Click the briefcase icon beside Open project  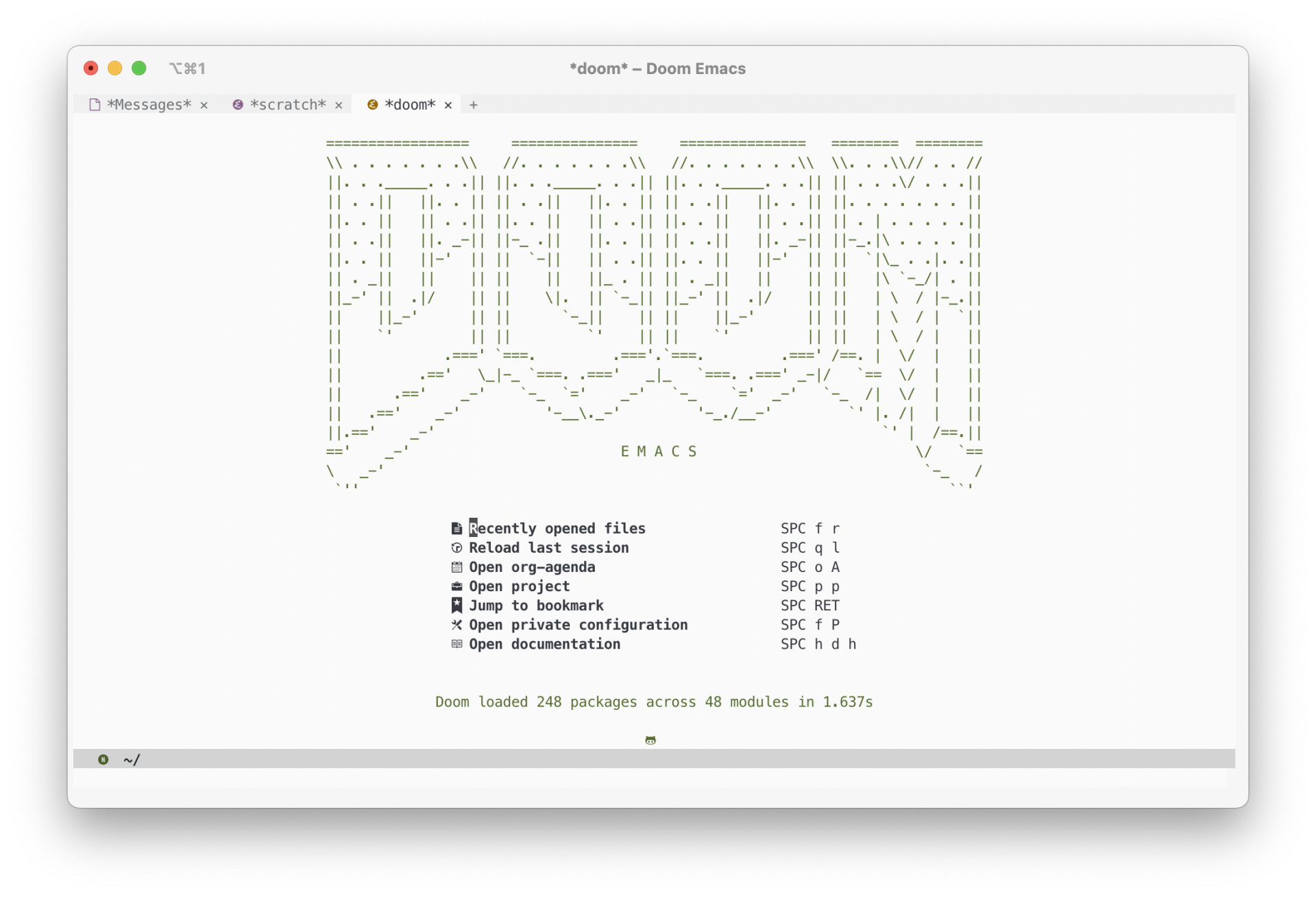click(x=456, y=586)
